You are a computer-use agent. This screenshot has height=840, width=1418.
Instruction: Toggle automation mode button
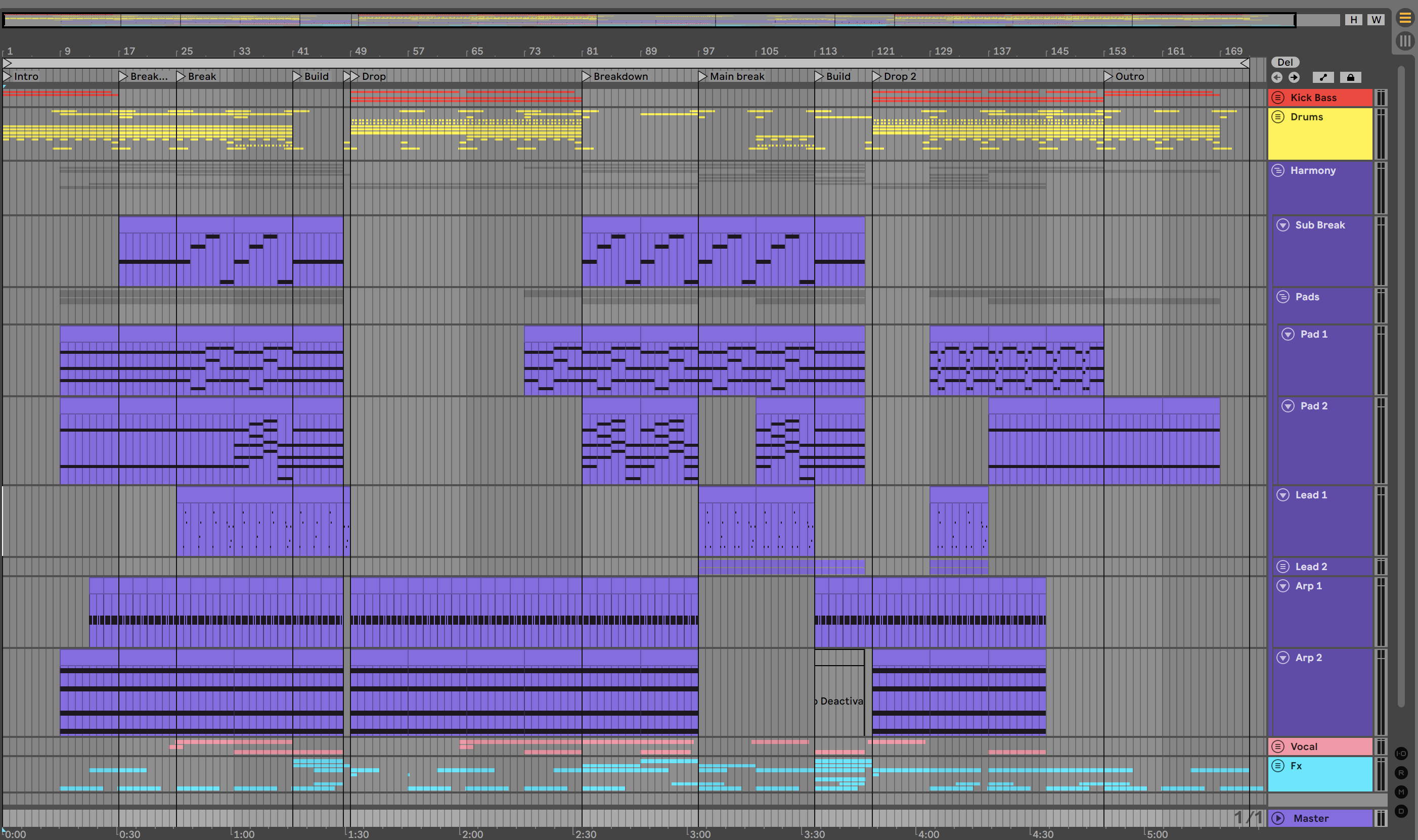tap(1323, 77)
